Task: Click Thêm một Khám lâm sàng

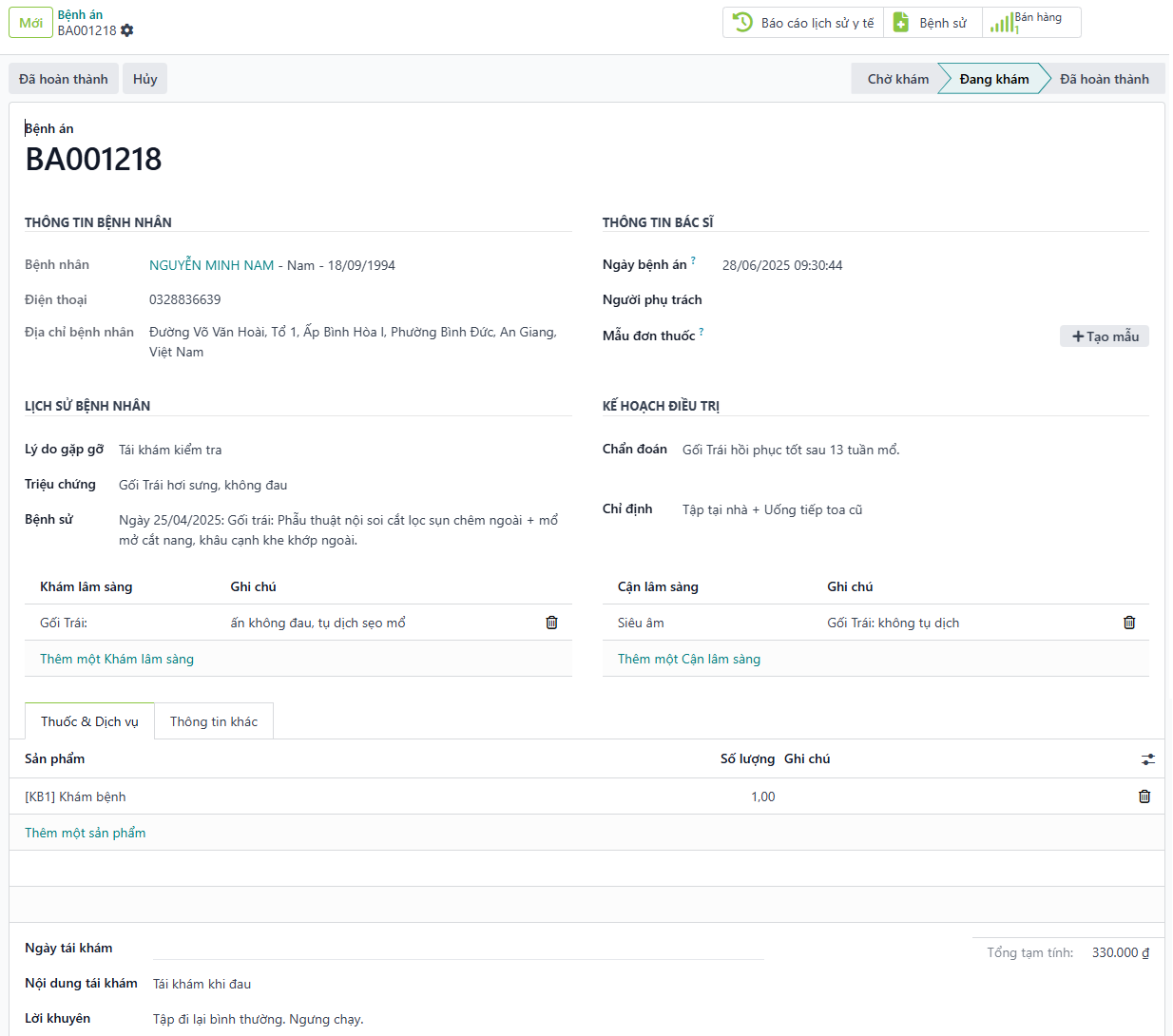Action: coord(117,659)
